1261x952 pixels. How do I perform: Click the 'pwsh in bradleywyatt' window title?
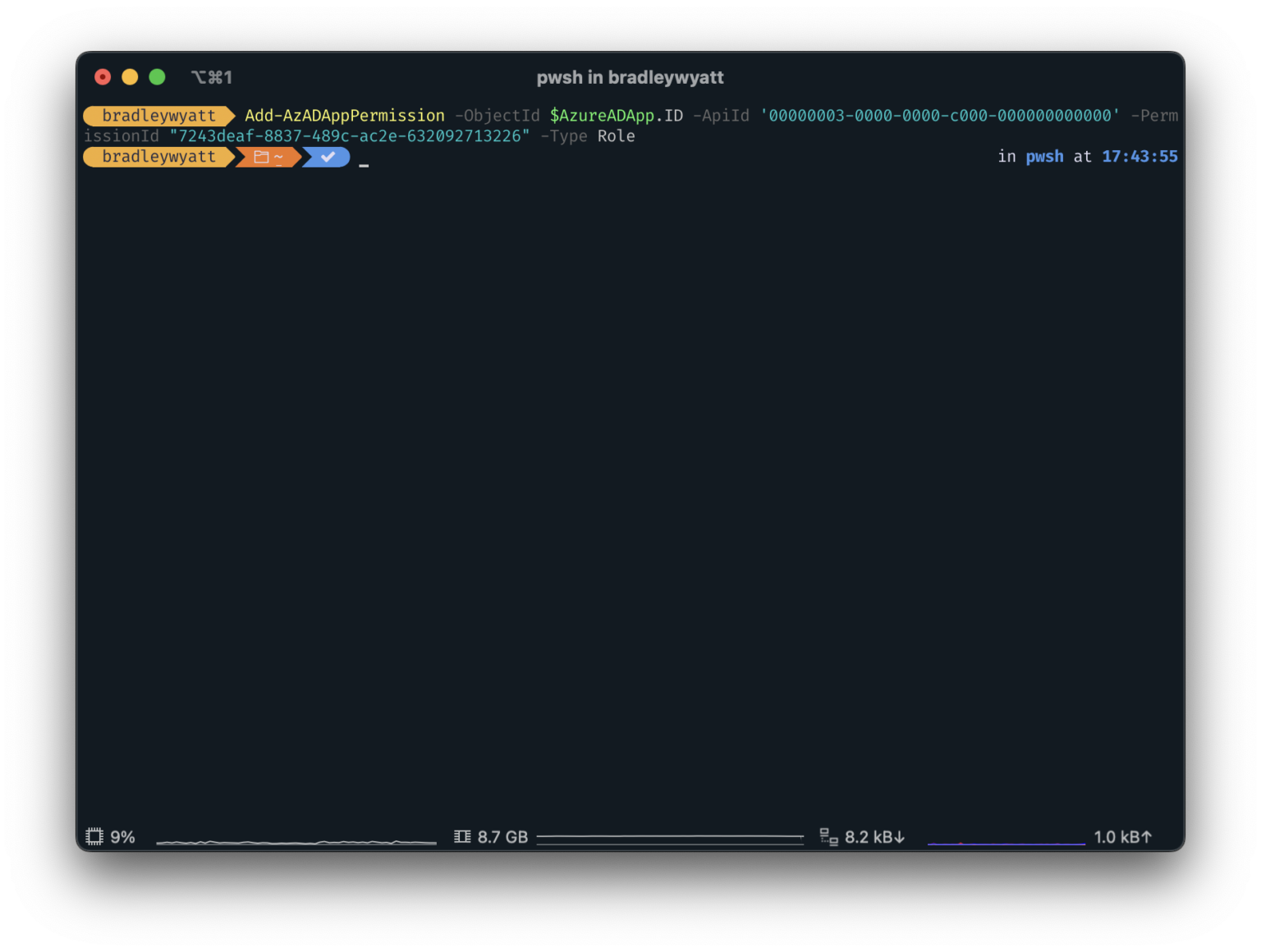coord(630,77)
